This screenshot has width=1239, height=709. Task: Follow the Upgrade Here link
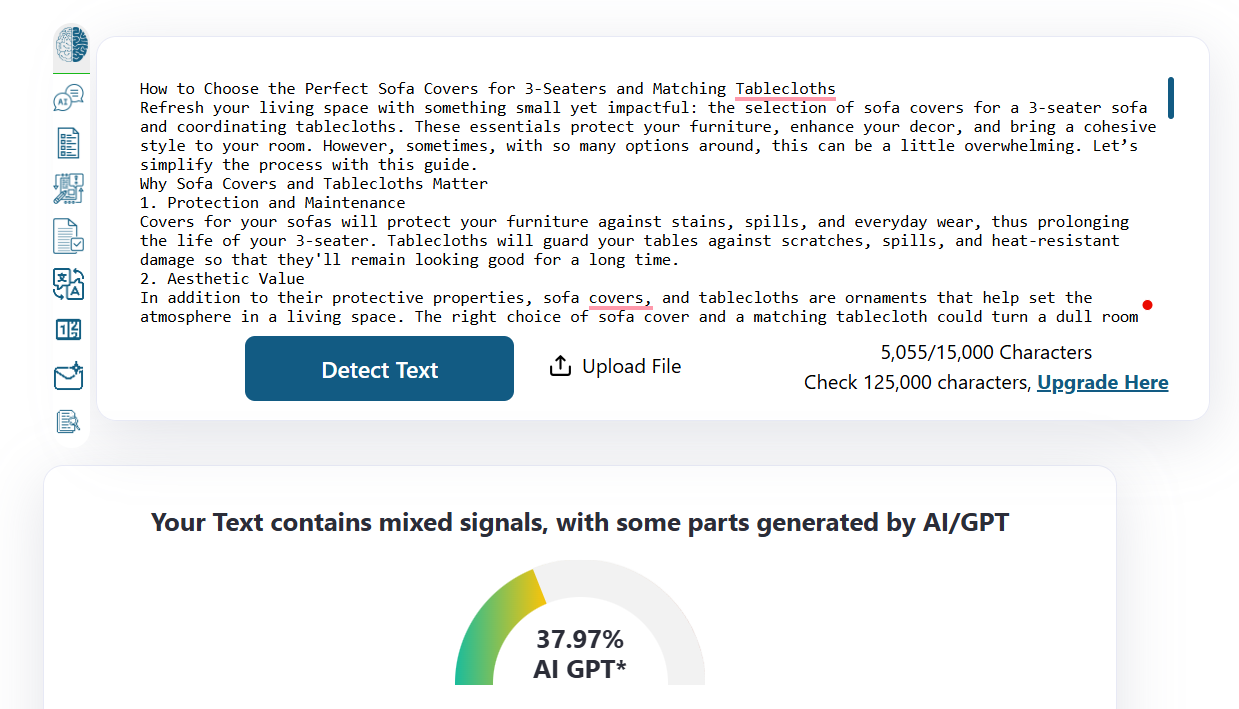pos(1102,383)
